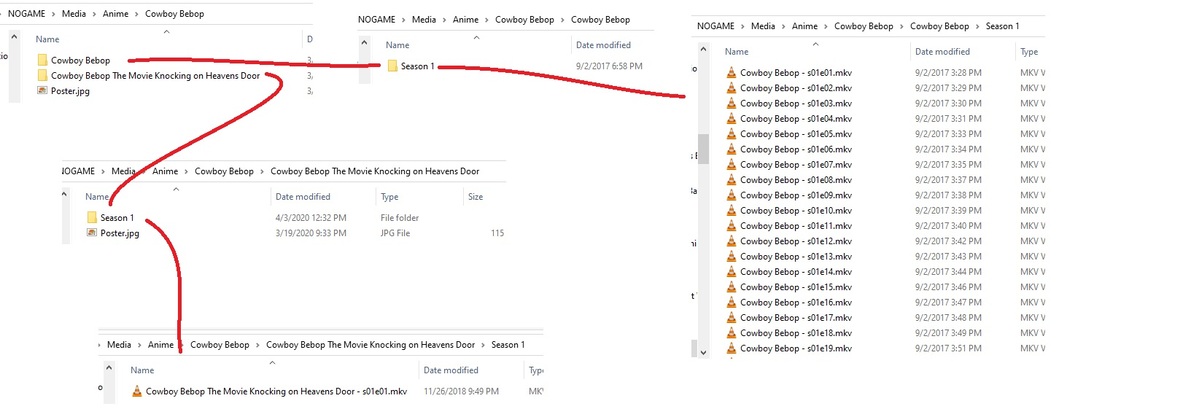
Task: Sort by Type column in the movie folder window
Action: (389, 197)
